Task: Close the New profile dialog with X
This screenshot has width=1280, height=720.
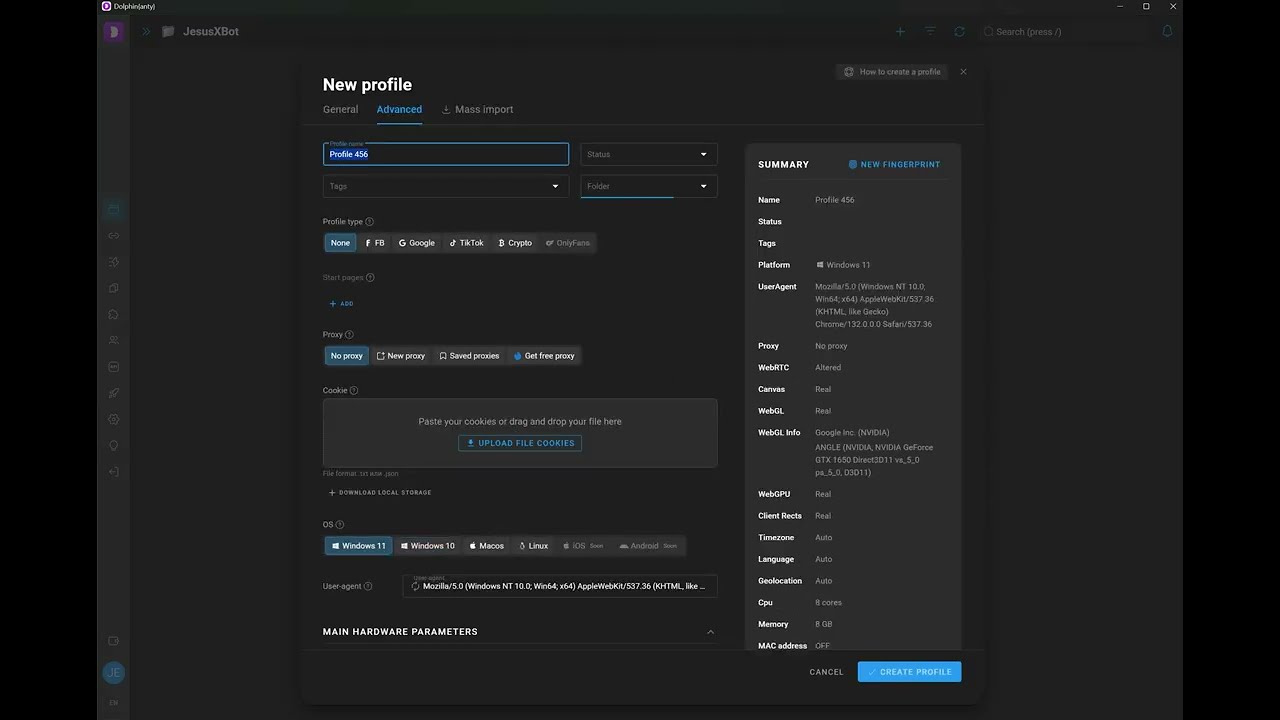Action: coord(963,72)
